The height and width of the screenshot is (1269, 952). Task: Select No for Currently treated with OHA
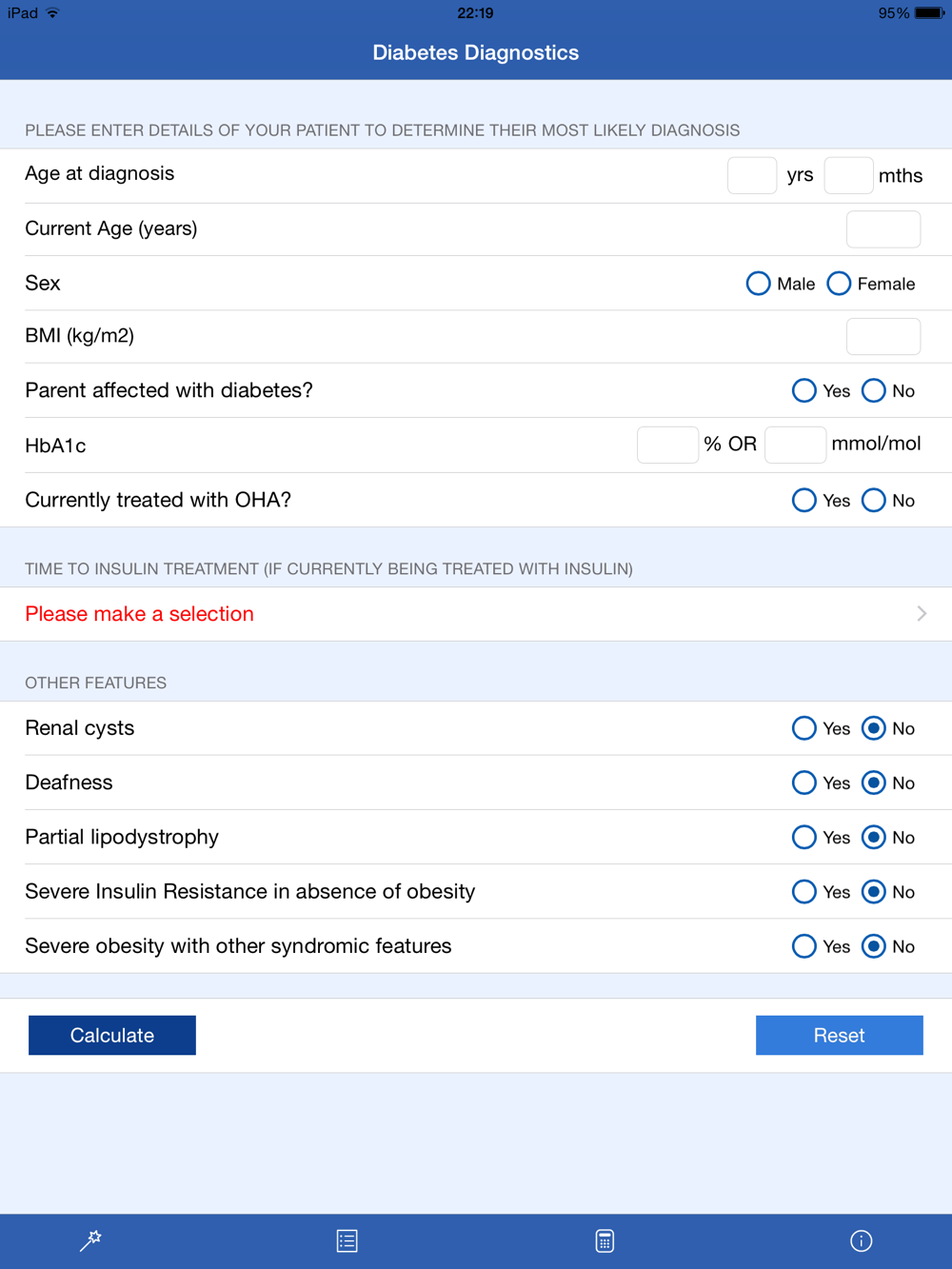tap(874, 501)
